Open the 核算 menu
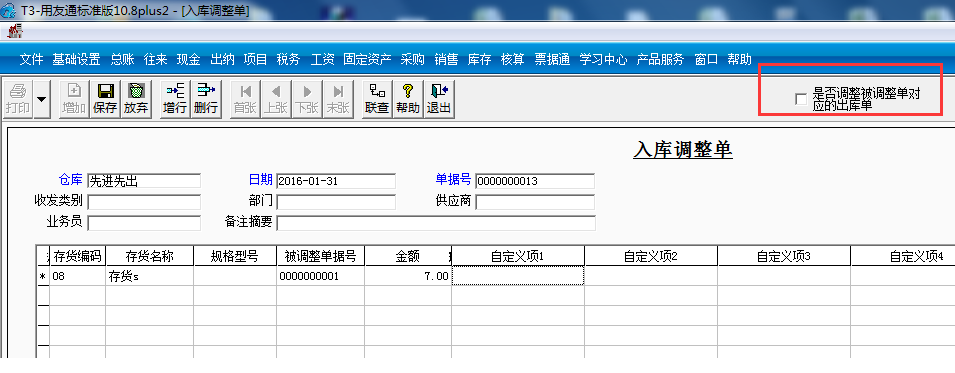Image resolution: width=955 pixels, height=373 pixels. tap(512, 60)
